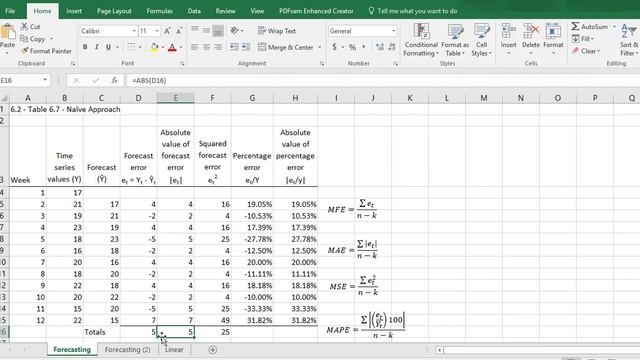Open the Review tab
The height and width of the screenshot is (360, 640).
click(x=225, y=11)
